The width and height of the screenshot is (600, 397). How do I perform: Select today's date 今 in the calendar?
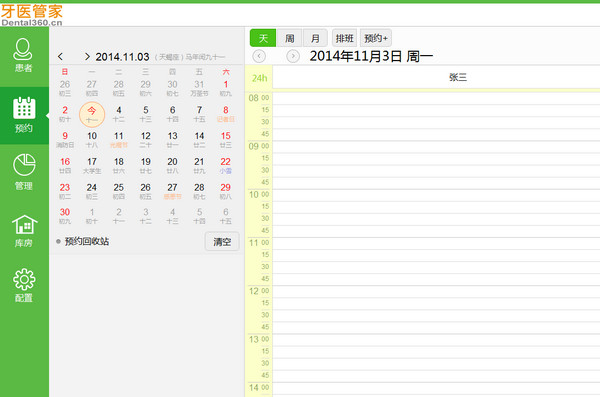tap(92, 114)
